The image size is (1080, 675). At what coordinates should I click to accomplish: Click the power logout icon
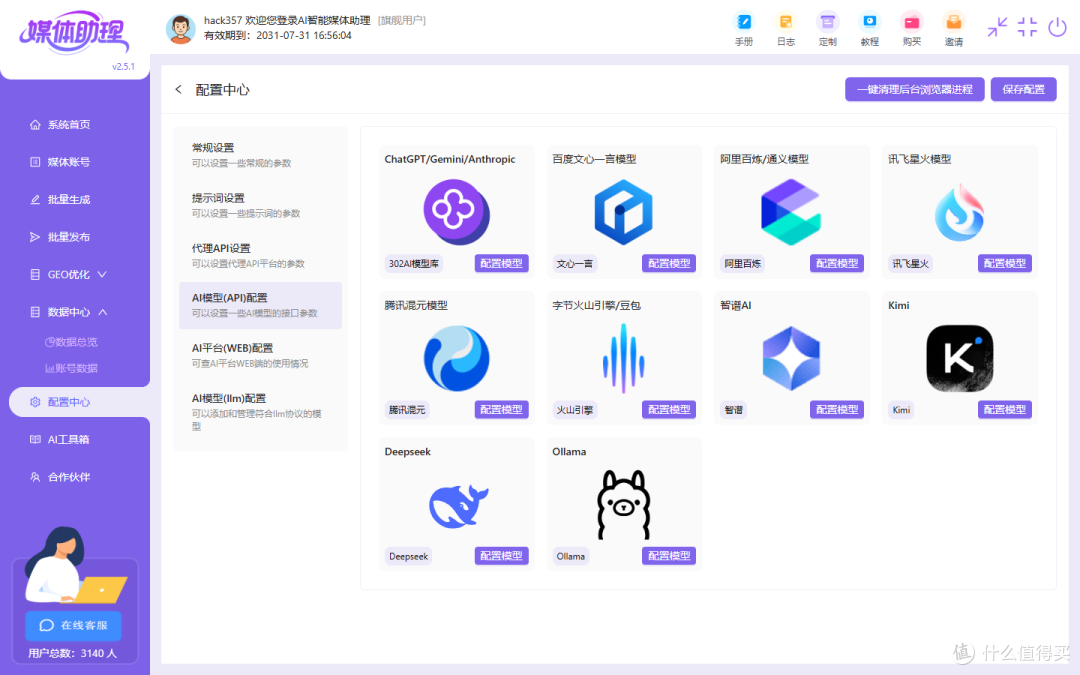[x=1057, y=27]
